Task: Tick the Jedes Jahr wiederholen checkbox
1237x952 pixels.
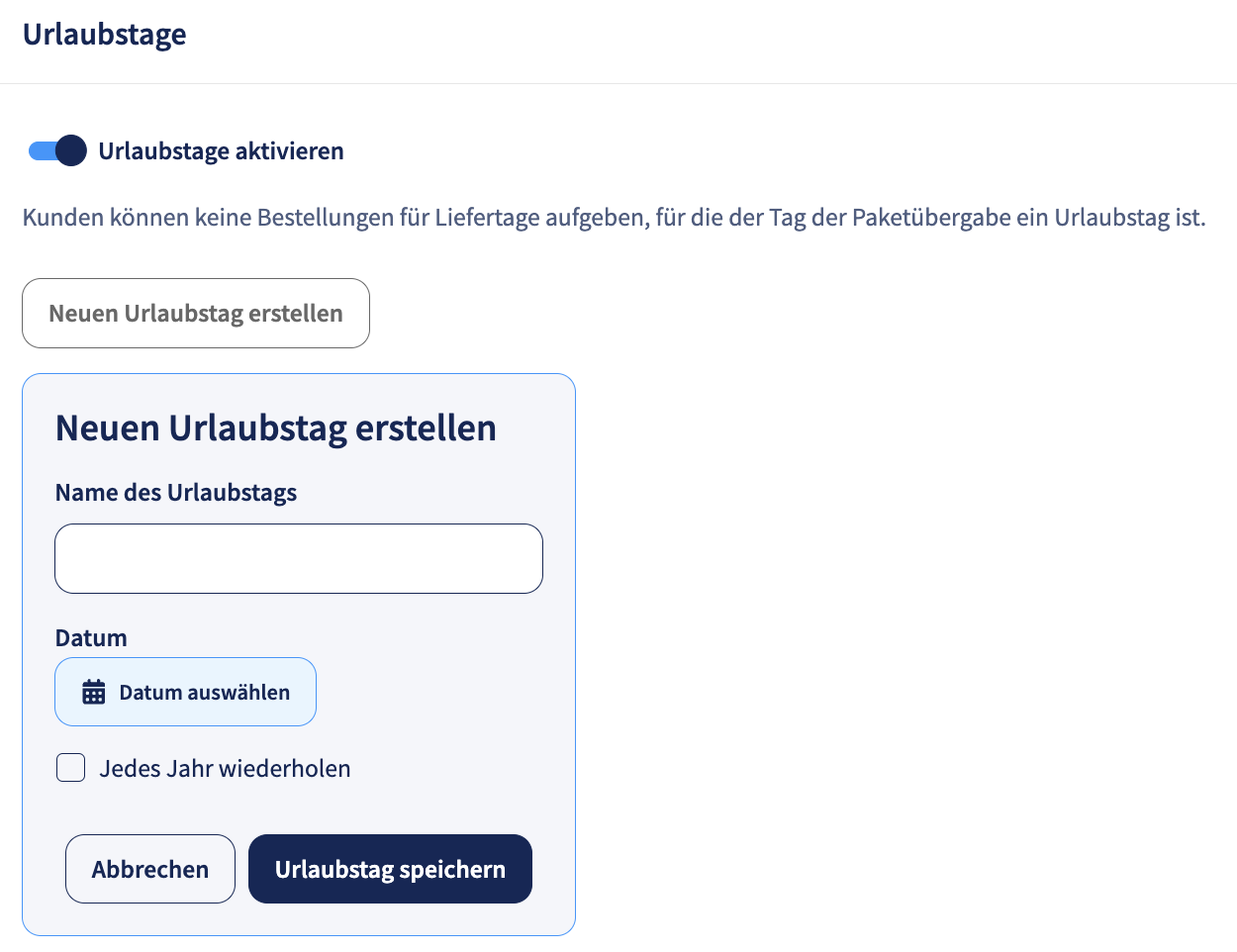Action: click(x=70, y=768)
